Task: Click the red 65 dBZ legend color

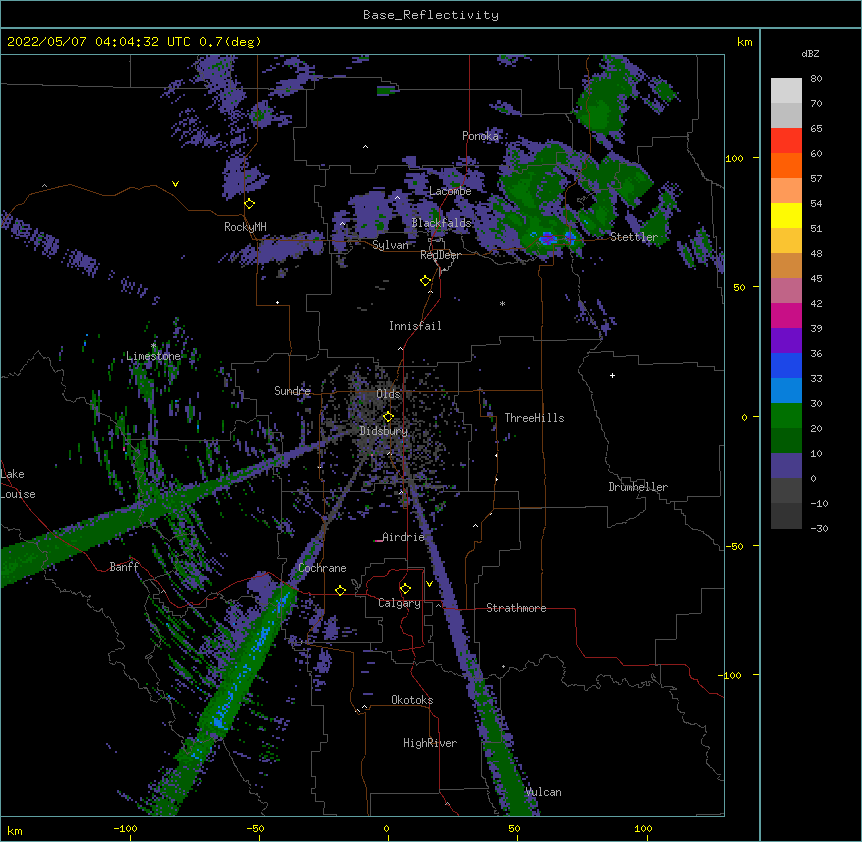Action: coord(786,141)
